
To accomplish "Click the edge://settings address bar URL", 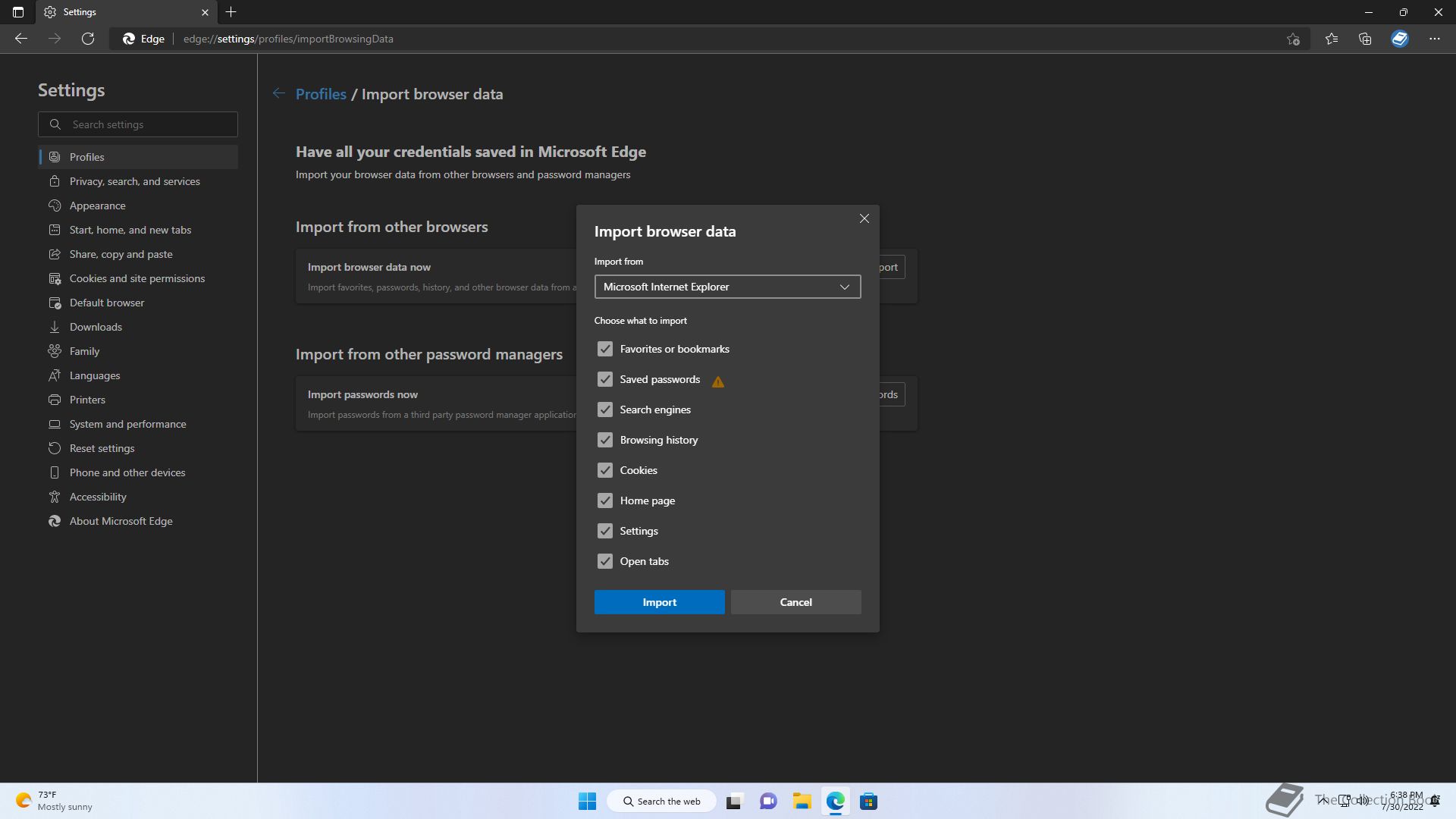I will click(288, 39).
